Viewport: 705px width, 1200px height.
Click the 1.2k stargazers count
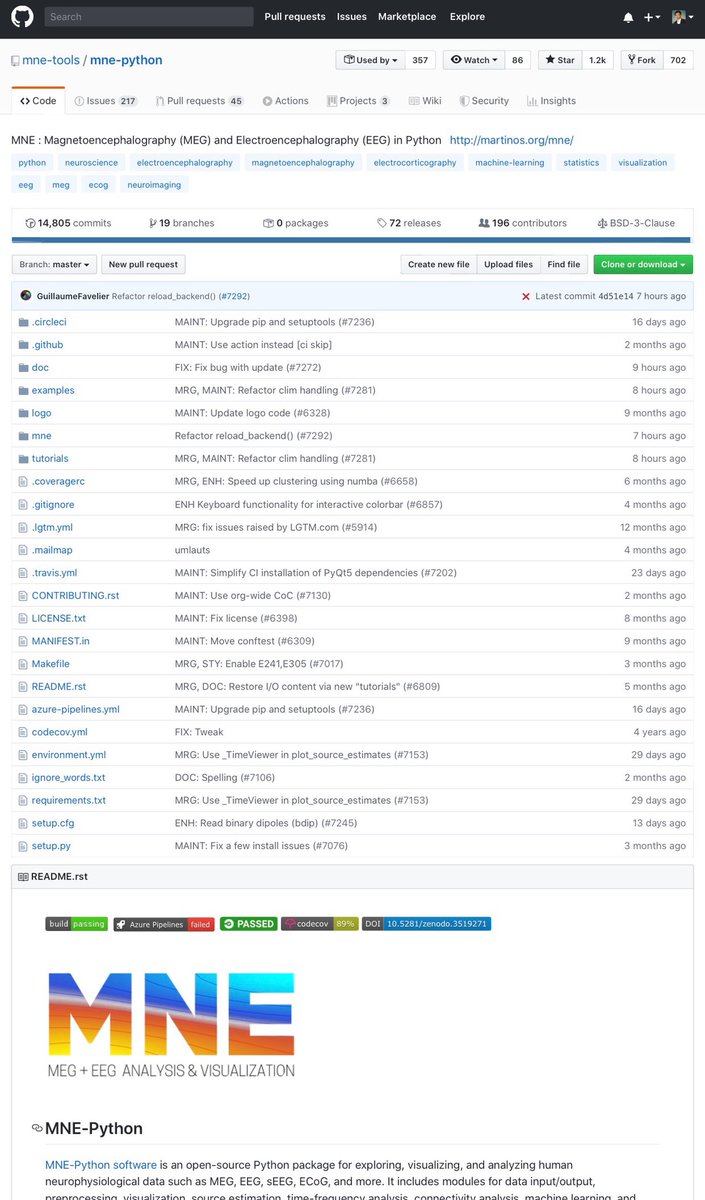597,60
